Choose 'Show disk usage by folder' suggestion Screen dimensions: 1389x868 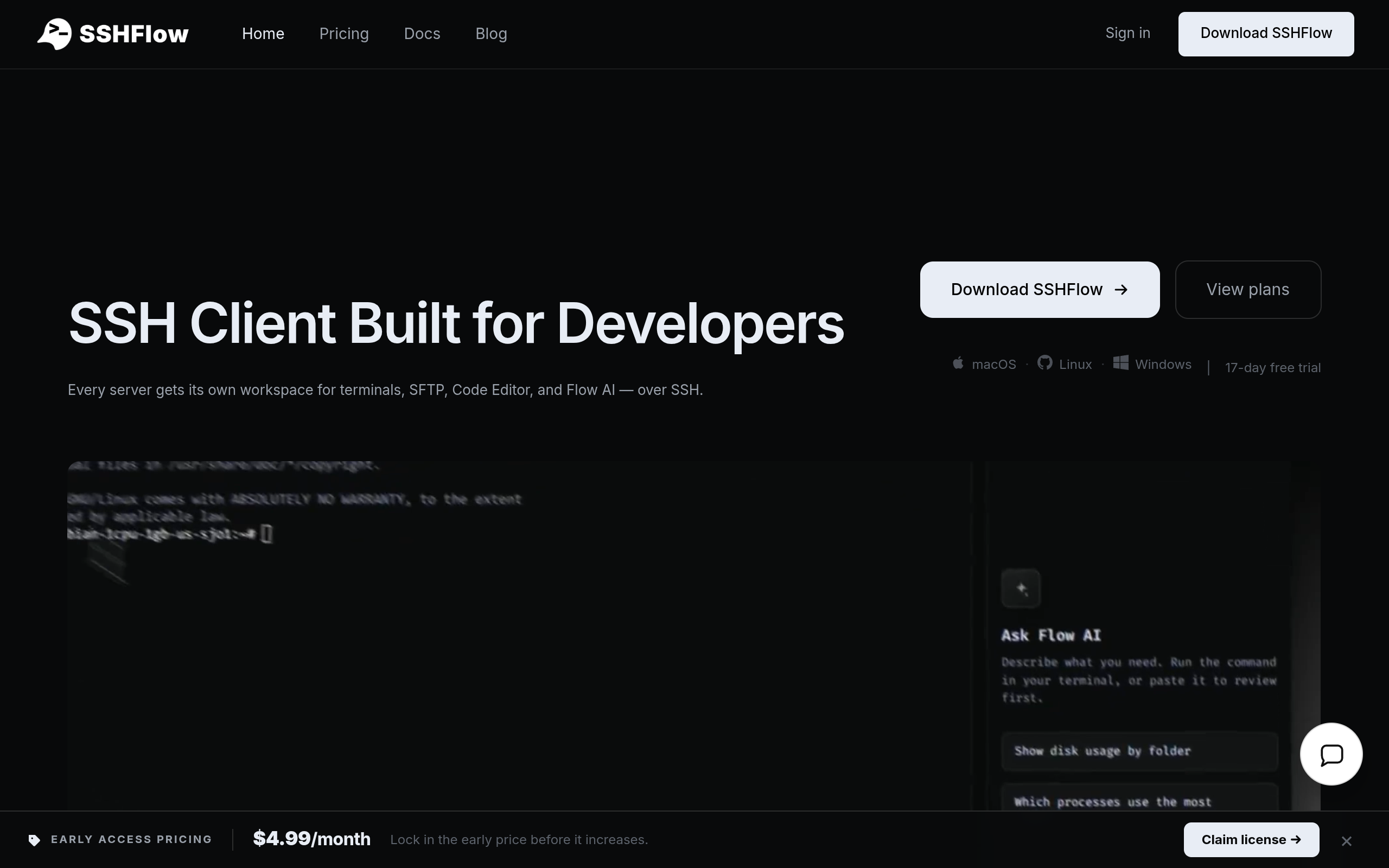click(x=1139, y=751)
